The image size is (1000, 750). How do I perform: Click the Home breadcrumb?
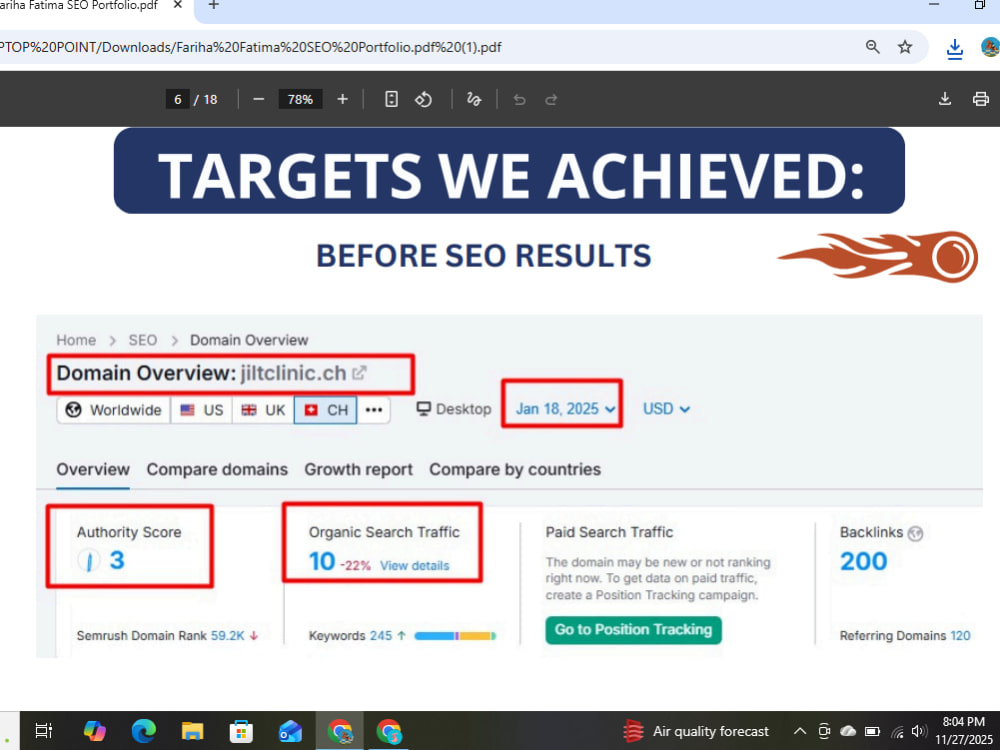click(x=76, y=340)
